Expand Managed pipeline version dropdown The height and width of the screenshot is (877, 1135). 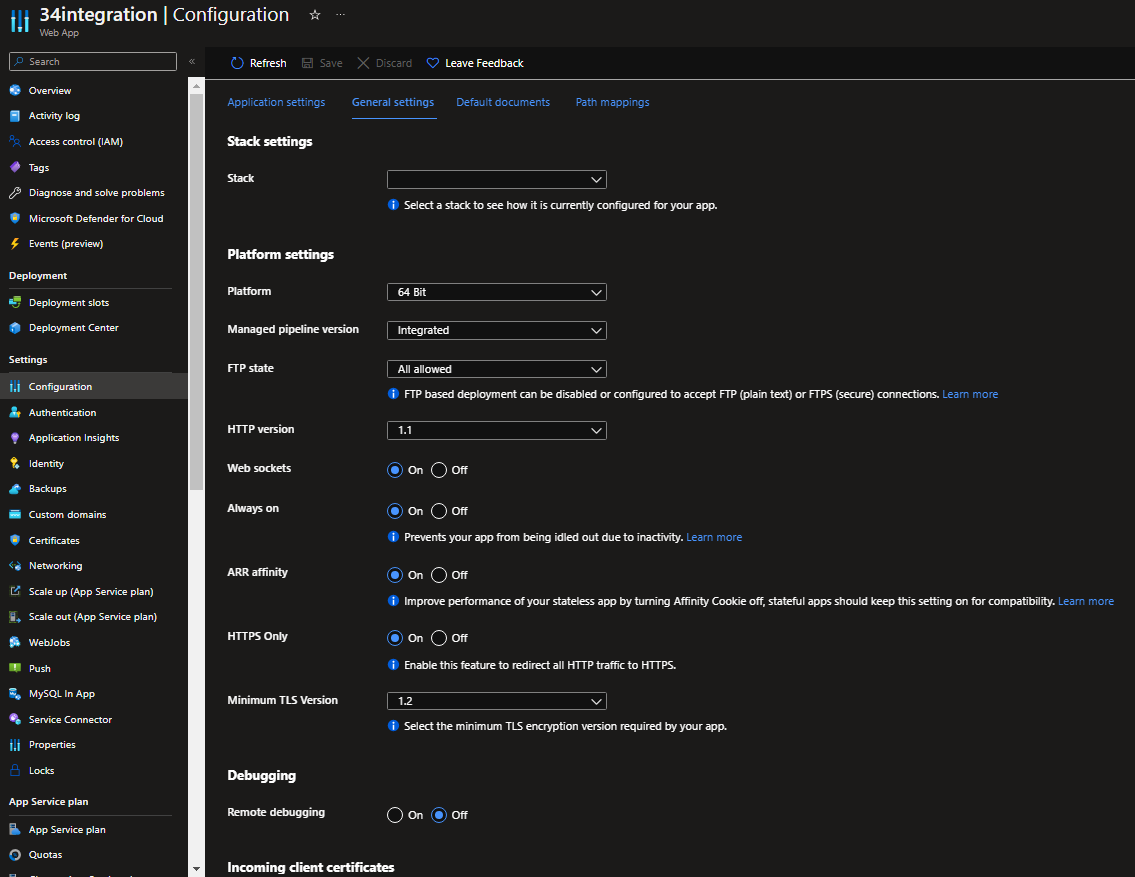point(497,331)
